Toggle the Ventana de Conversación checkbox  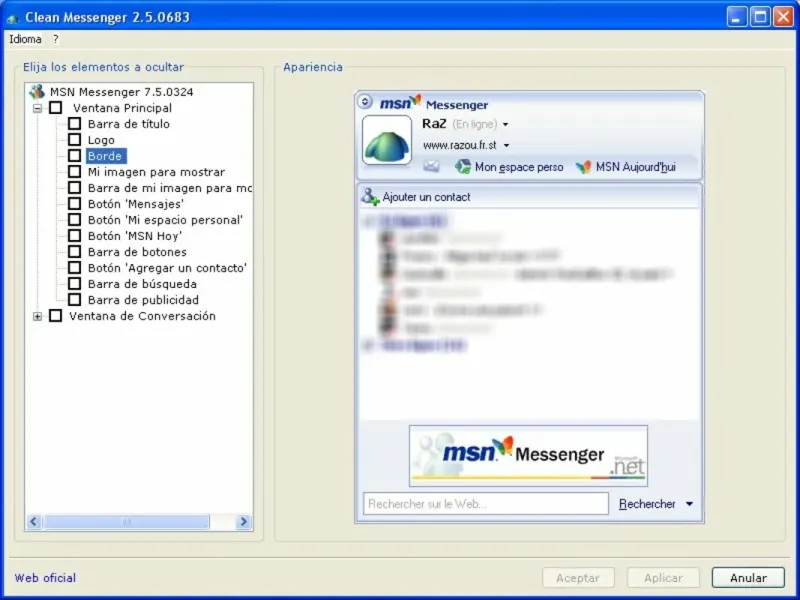[x=56, y=316]
